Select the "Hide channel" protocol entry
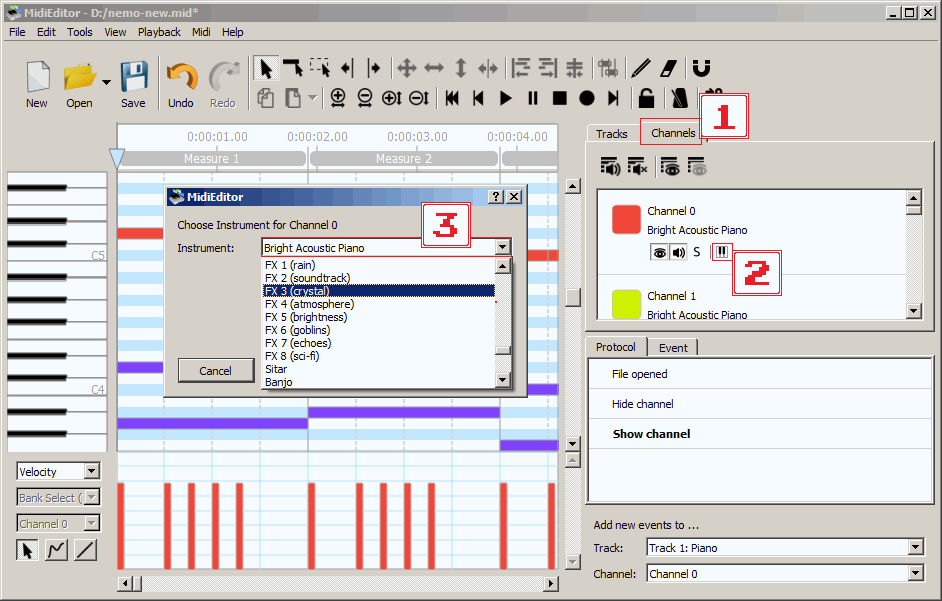Screen dimensions: 942x601 760,404
